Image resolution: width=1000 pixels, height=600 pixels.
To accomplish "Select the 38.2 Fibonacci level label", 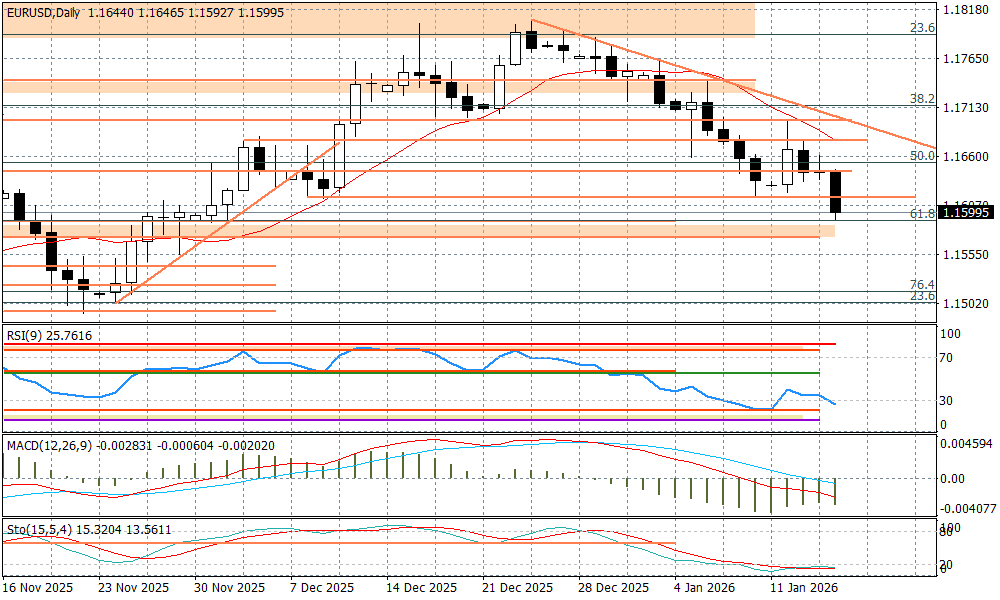I will click(x=922, y=99).
